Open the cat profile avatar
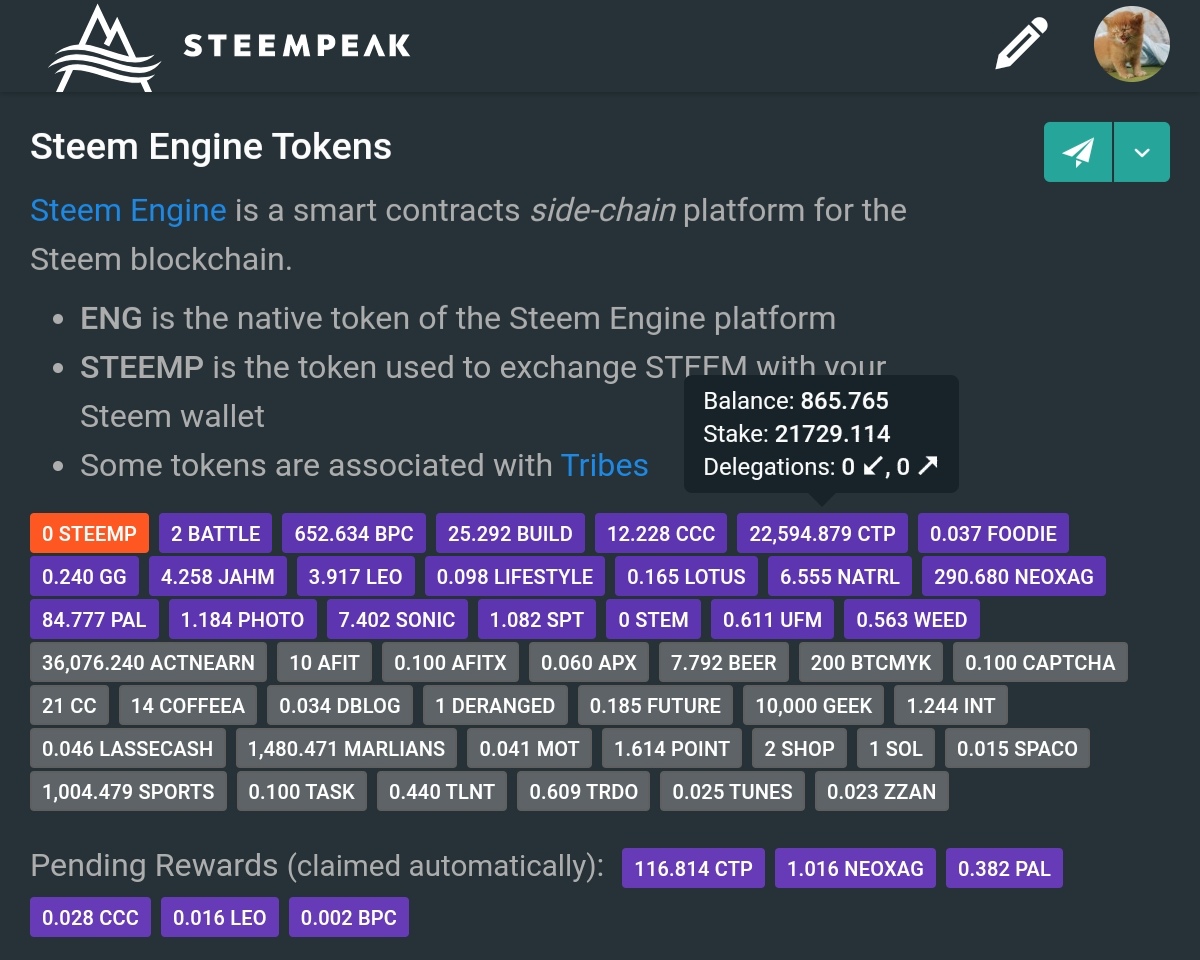 click(x=1131, y=45)
